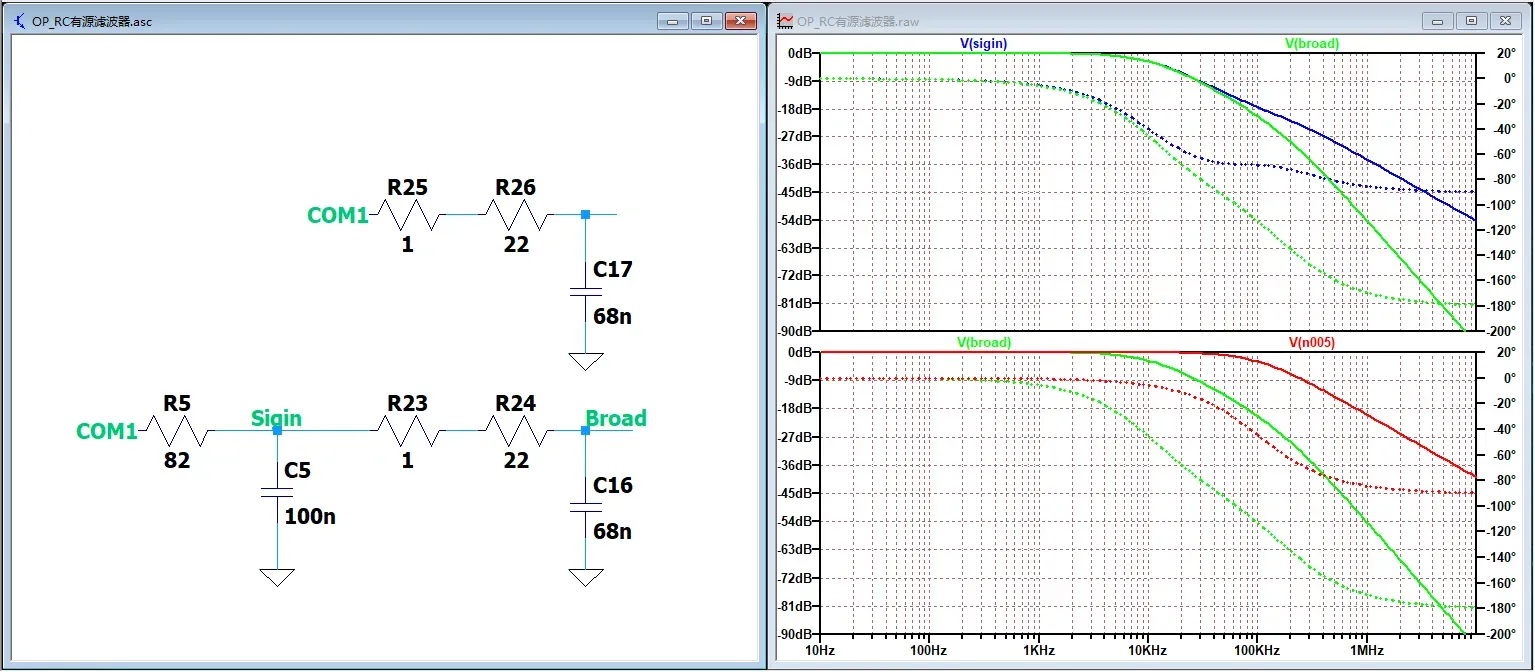
Task: Click the Sigin net label
Action: pyautogui.click(x=276, y=417)
